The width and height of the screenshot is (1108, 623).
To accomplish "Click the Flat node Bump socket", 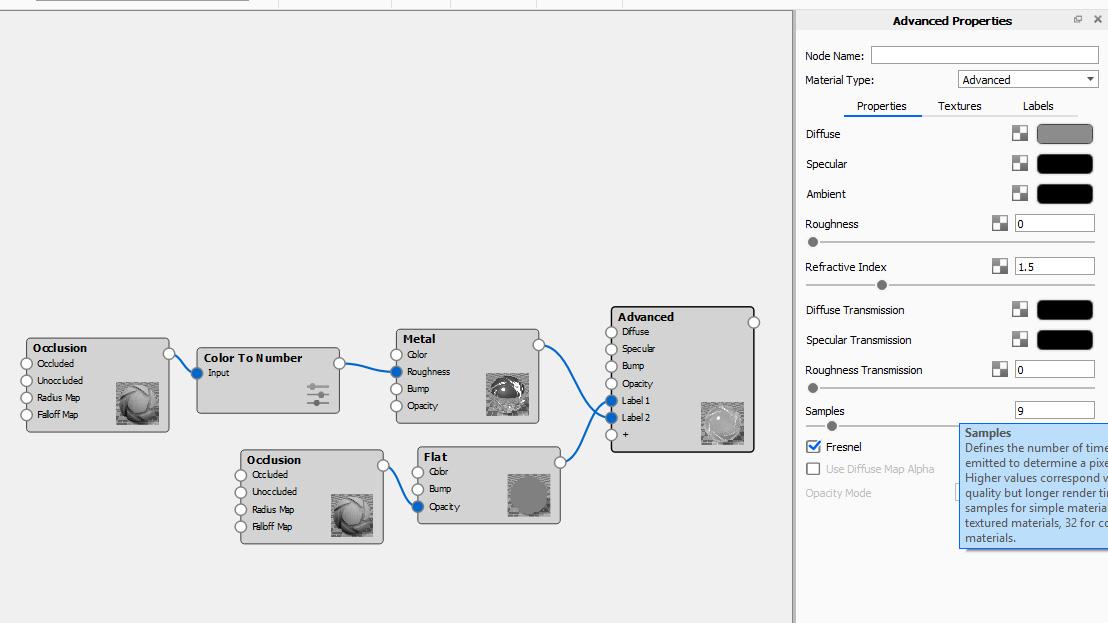I will tap(418, 489).
